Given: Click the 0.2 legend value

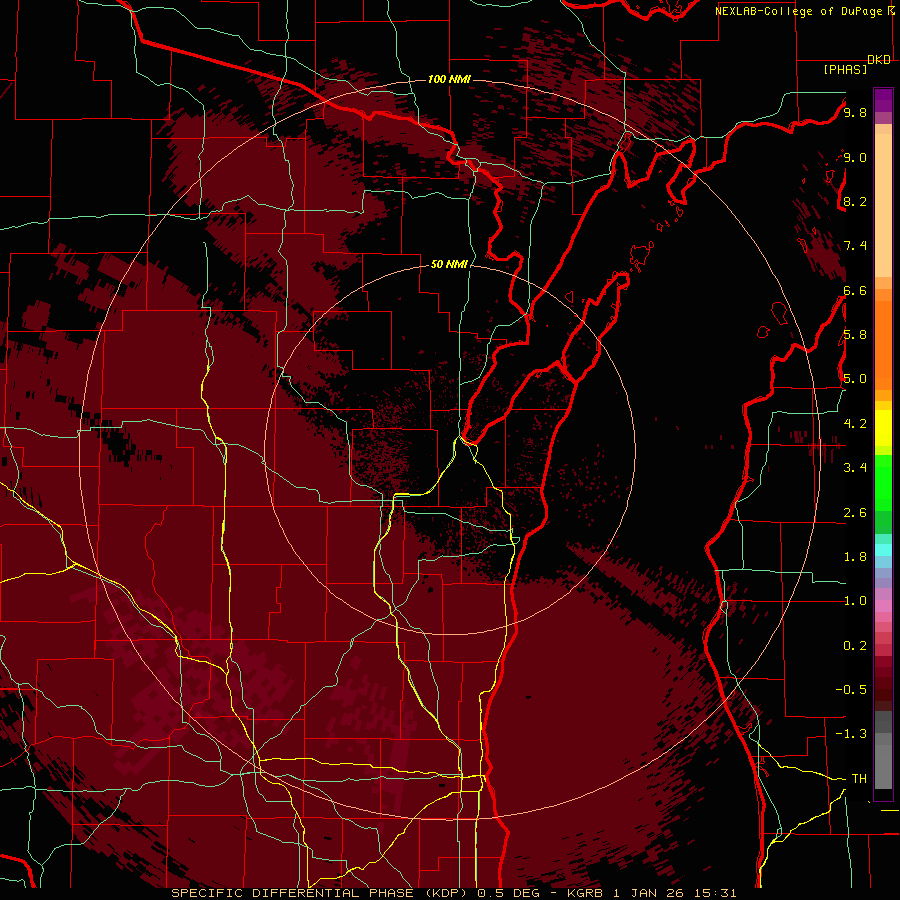Looking at the screenshot, I should pos(855,646).
